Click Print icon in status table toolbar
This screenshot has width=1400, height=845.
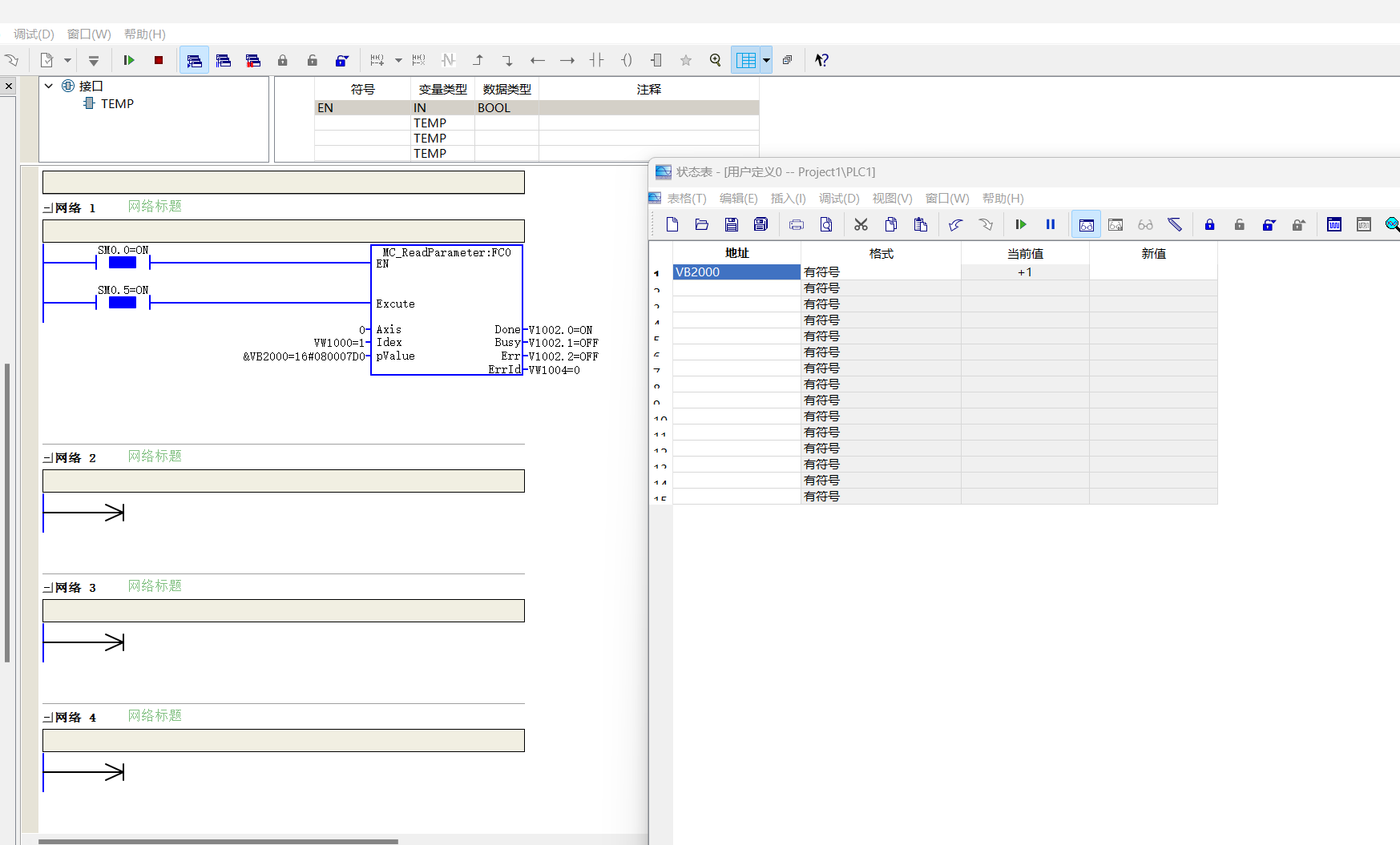point(797,224)
